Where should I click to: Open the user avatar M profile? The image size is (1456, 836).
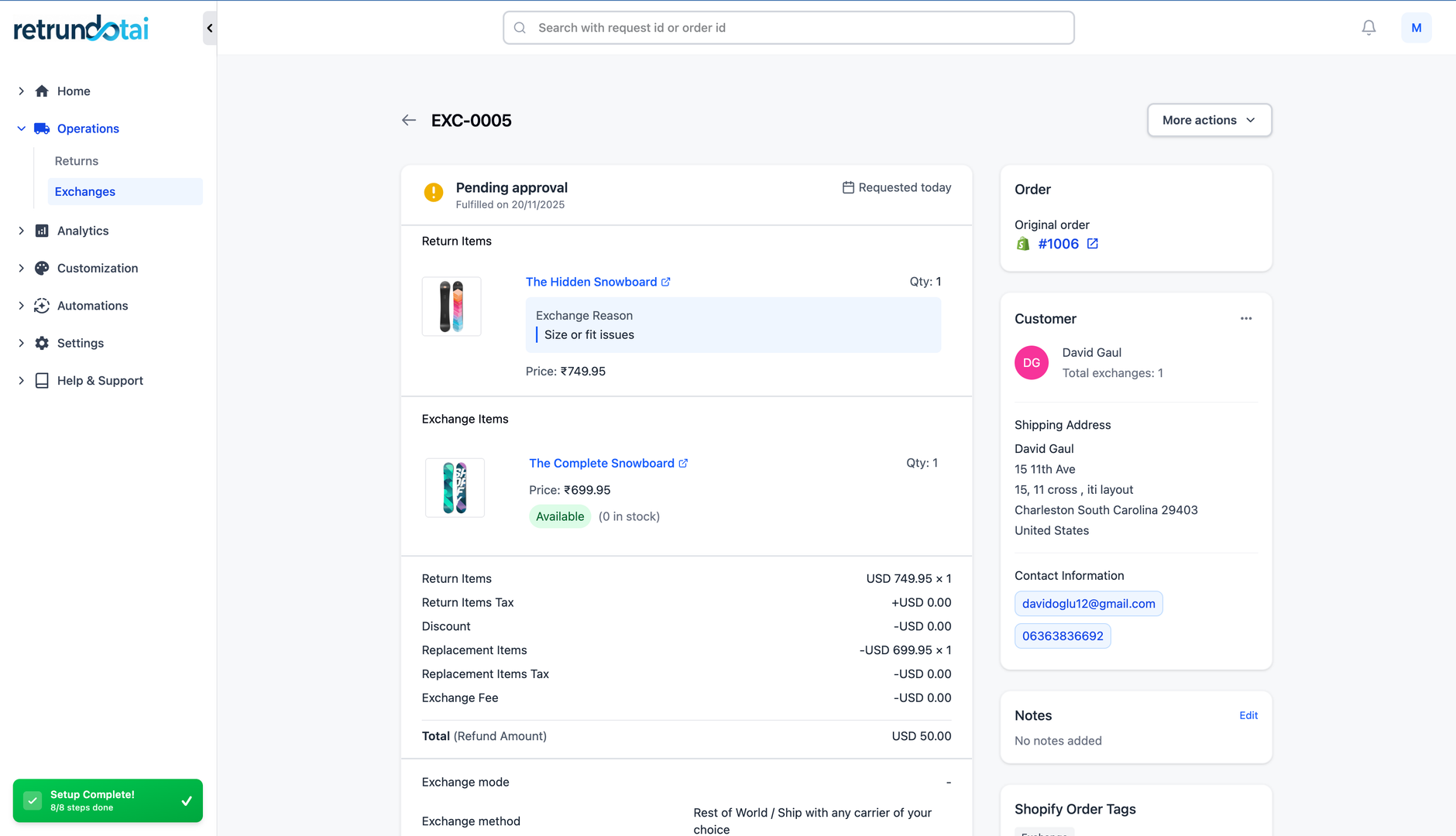coord(1416,28)
